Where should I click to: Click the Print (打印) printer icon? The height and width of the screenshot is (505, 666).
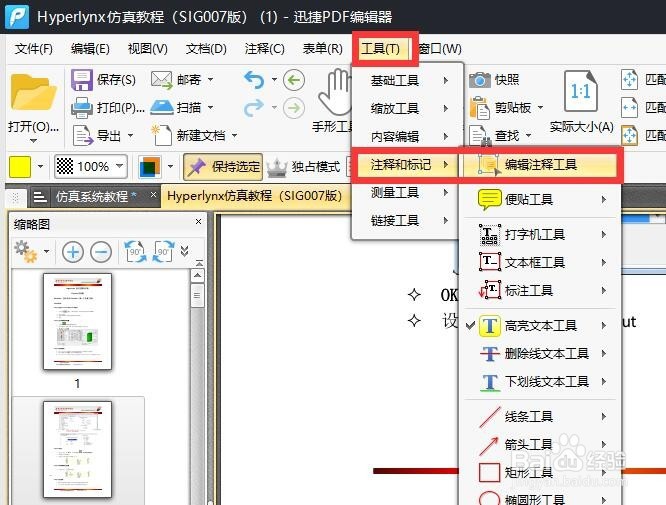82,108
